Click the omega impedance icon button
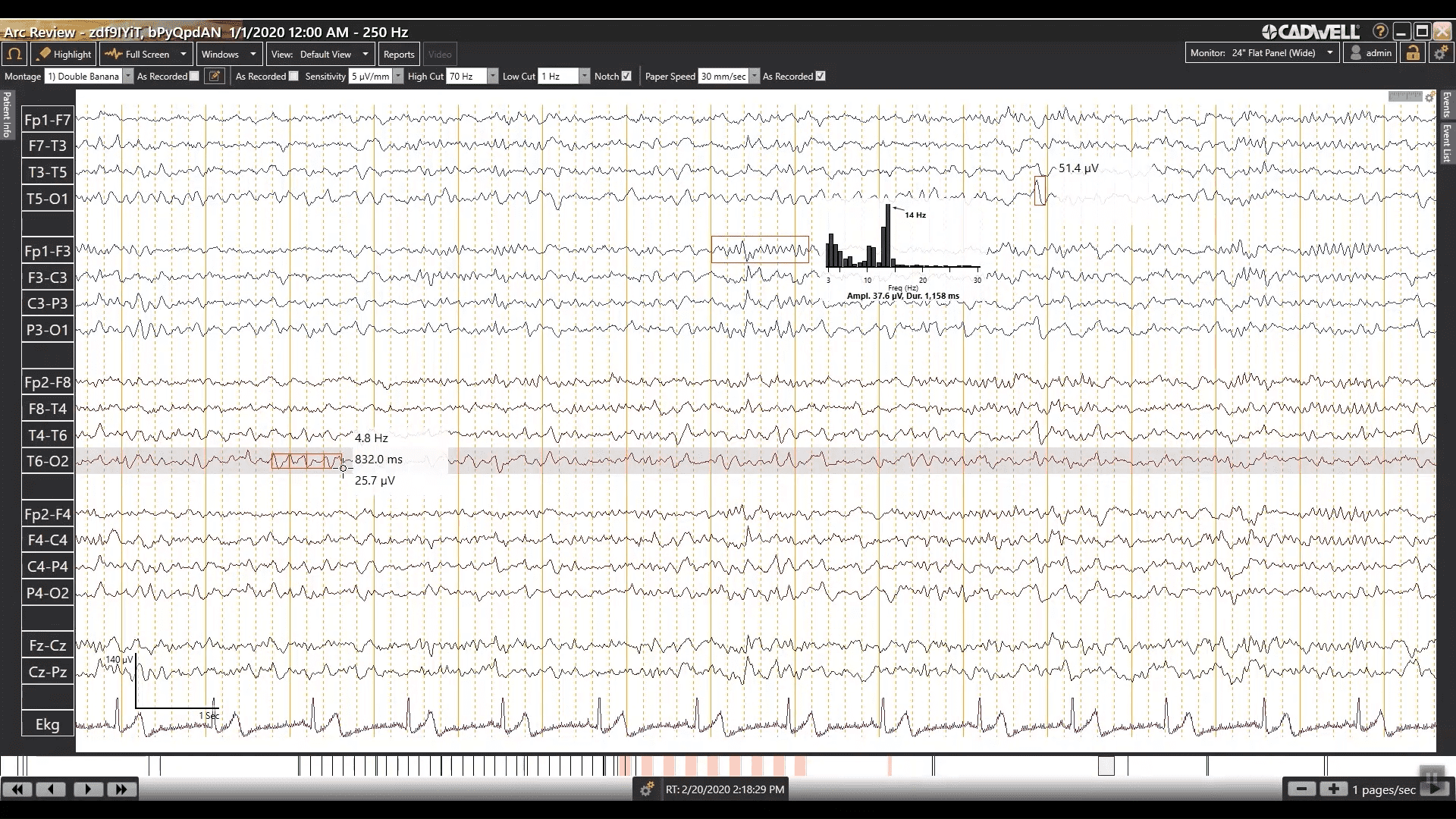The image size is (1456, 819). click(14, 54)
